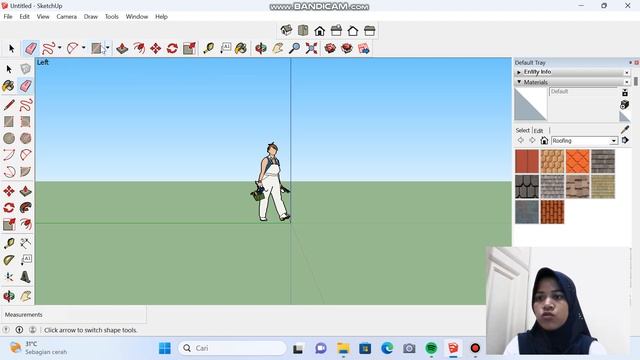Open the arrow beside the Arc tool
This screenshot has width=640, height=360.
[x=83, y=48]
